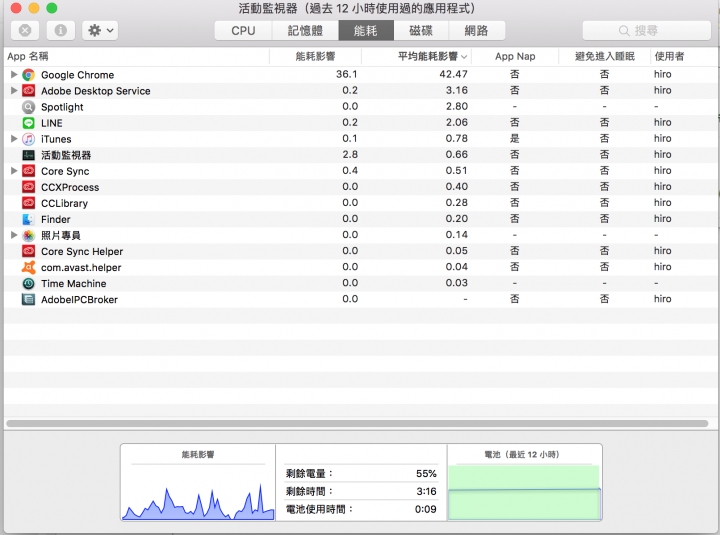Screen dimensions: 720x535
Task: Click the Adobe Desktop Service icon
Action: tap(28, 91)
